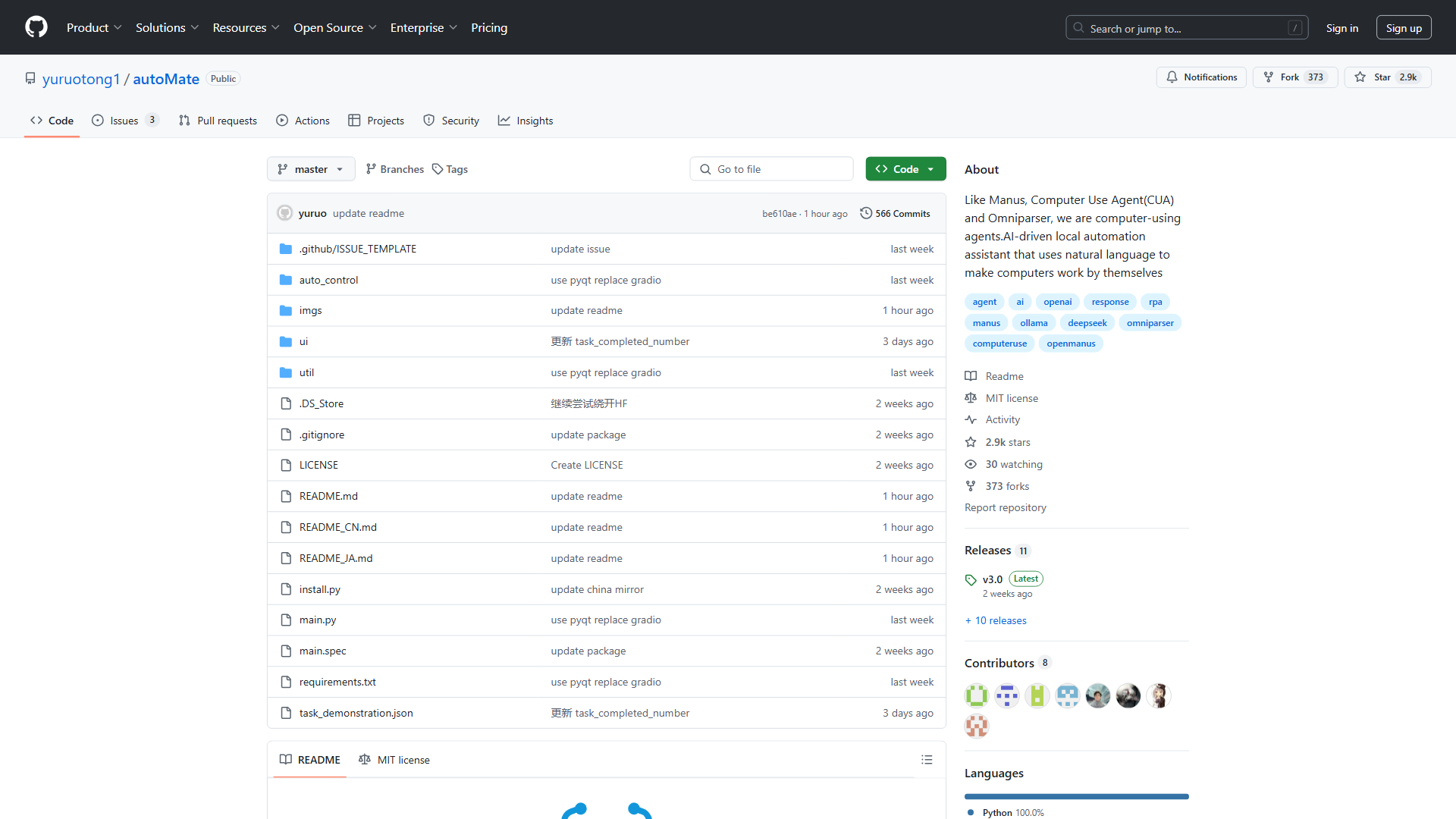Click the folder icon beside util
Screen dimensions: 1456x819
click(286, 372)
